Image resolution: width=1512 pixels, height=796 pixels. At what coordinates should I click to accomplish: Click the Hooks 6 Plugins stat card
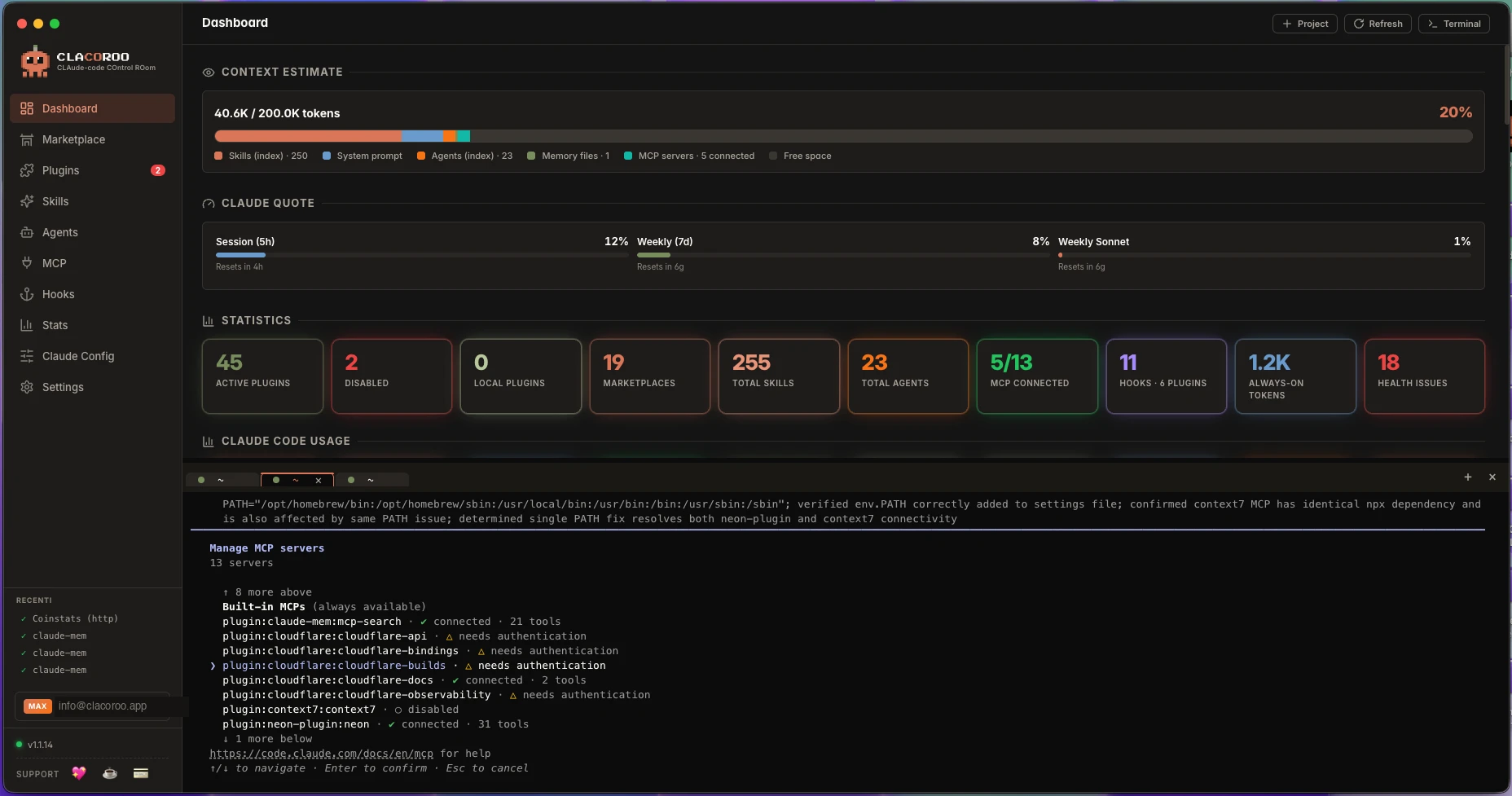(x=1167, y=376)
